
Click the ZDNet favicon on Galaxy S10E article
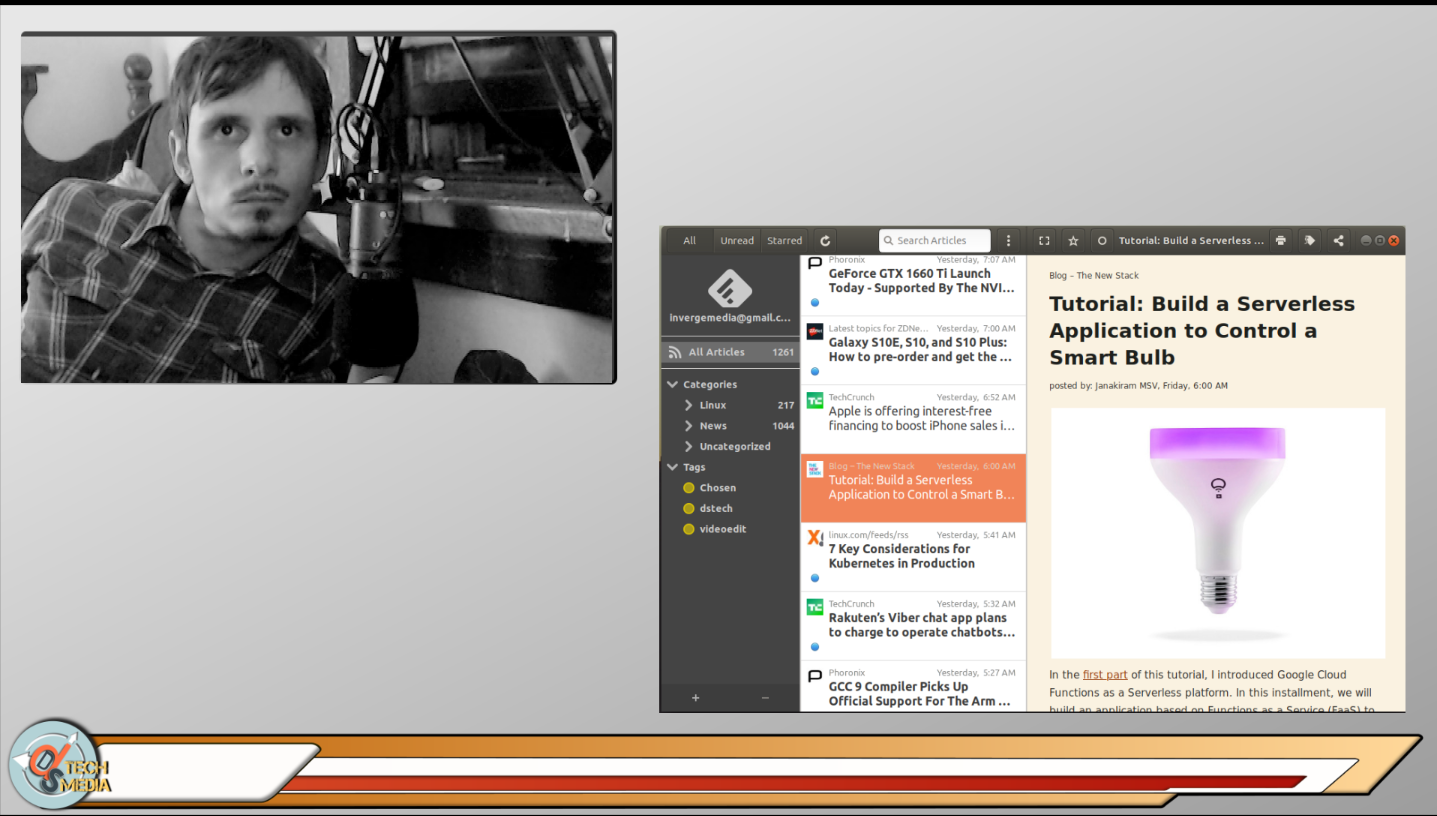tap(815, 331)
